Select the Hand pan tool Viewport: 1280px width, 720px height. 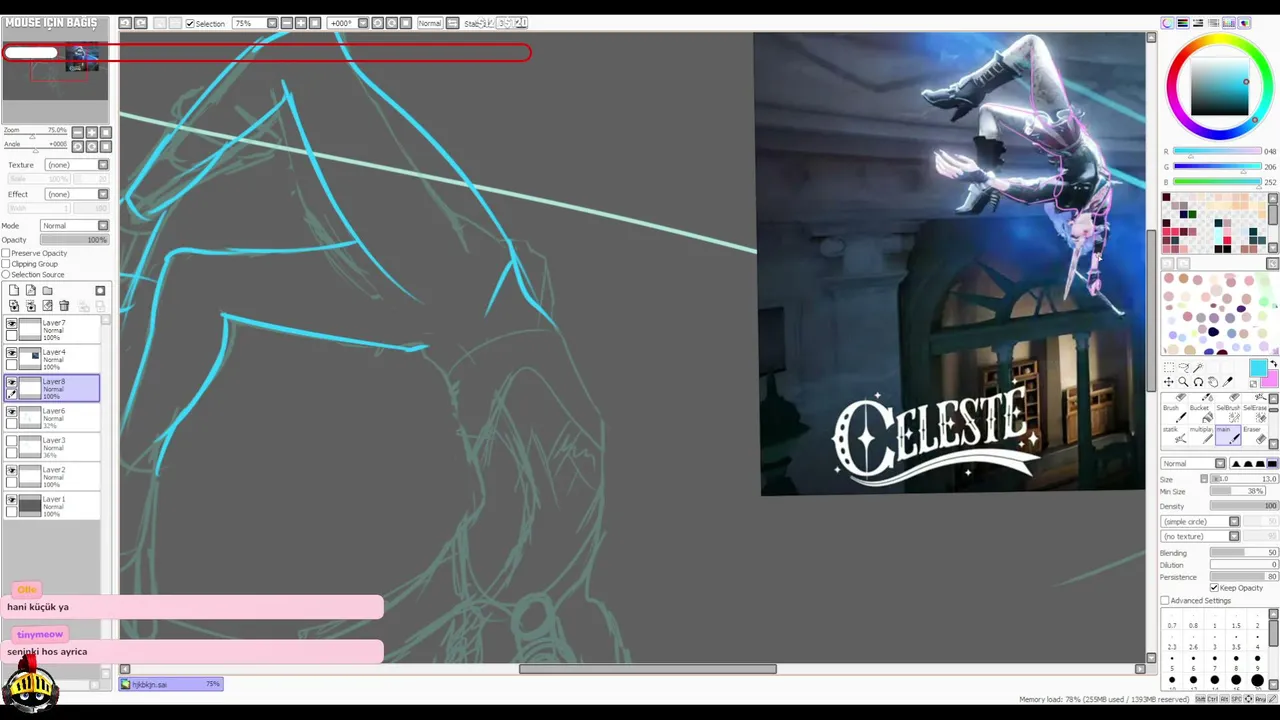pyautogui.click(x=1213, y=382)
